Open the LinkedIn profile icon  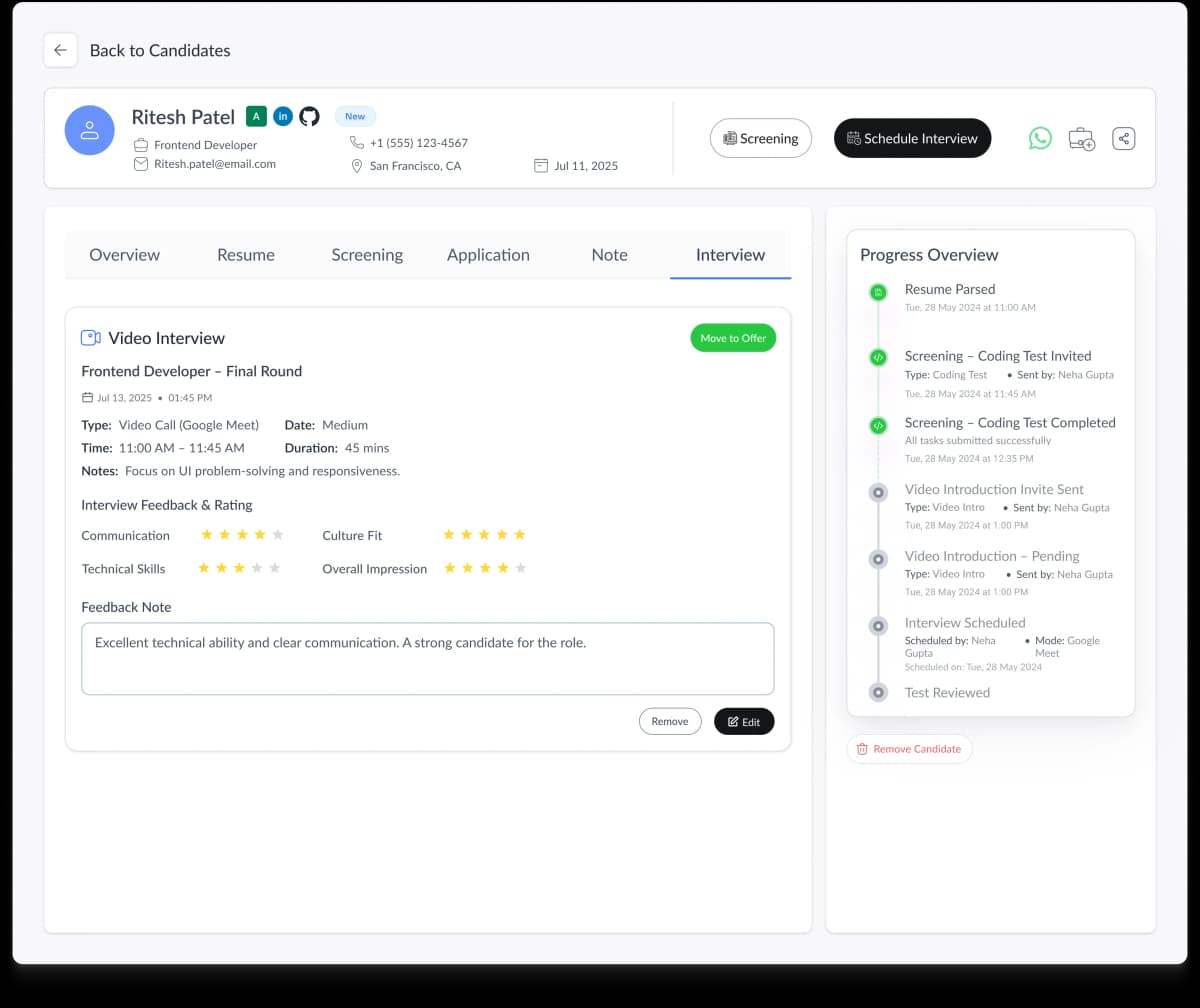(283, 116)
